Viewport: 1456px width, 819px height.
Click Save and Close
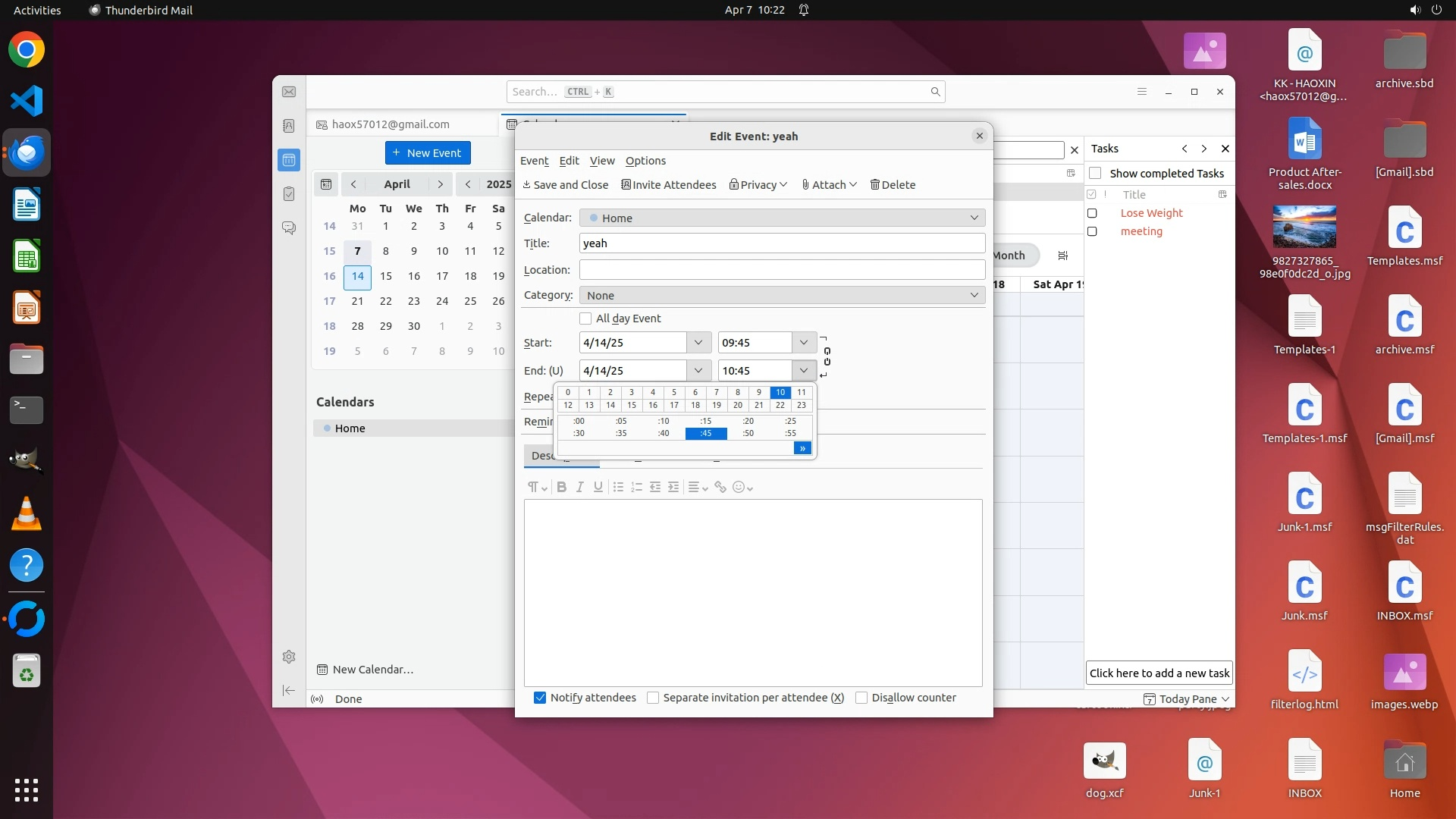tap(566, 185)
